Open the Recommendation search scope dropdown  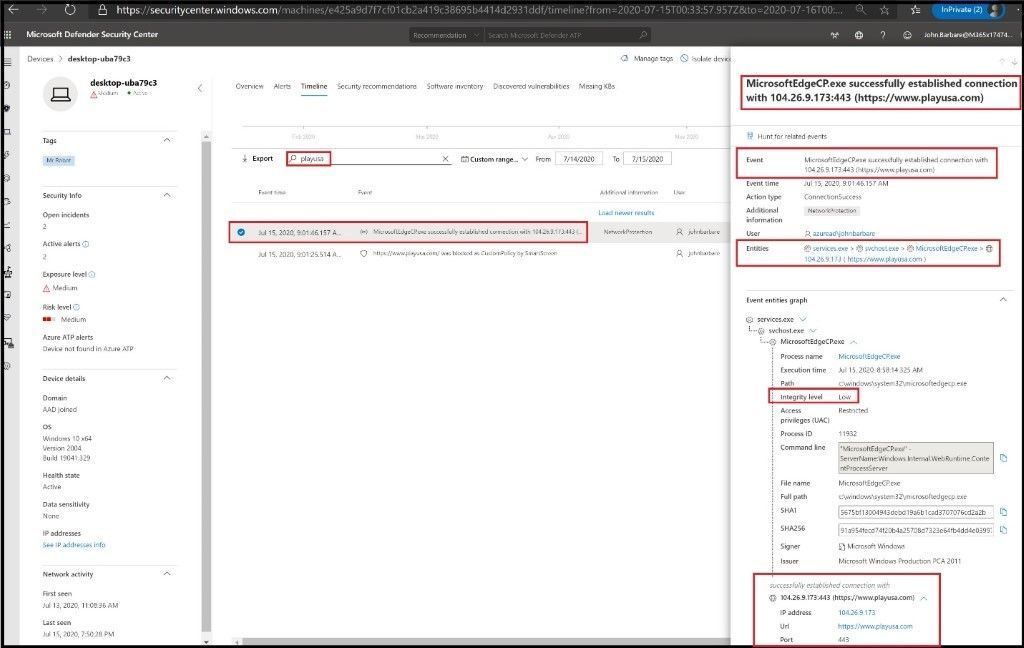pos(447,35)
